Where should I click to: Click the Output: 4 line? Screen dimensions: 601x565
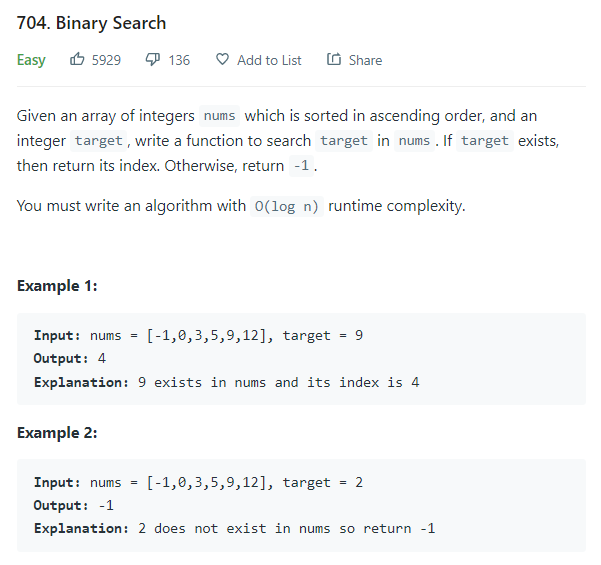pos(70,358)
